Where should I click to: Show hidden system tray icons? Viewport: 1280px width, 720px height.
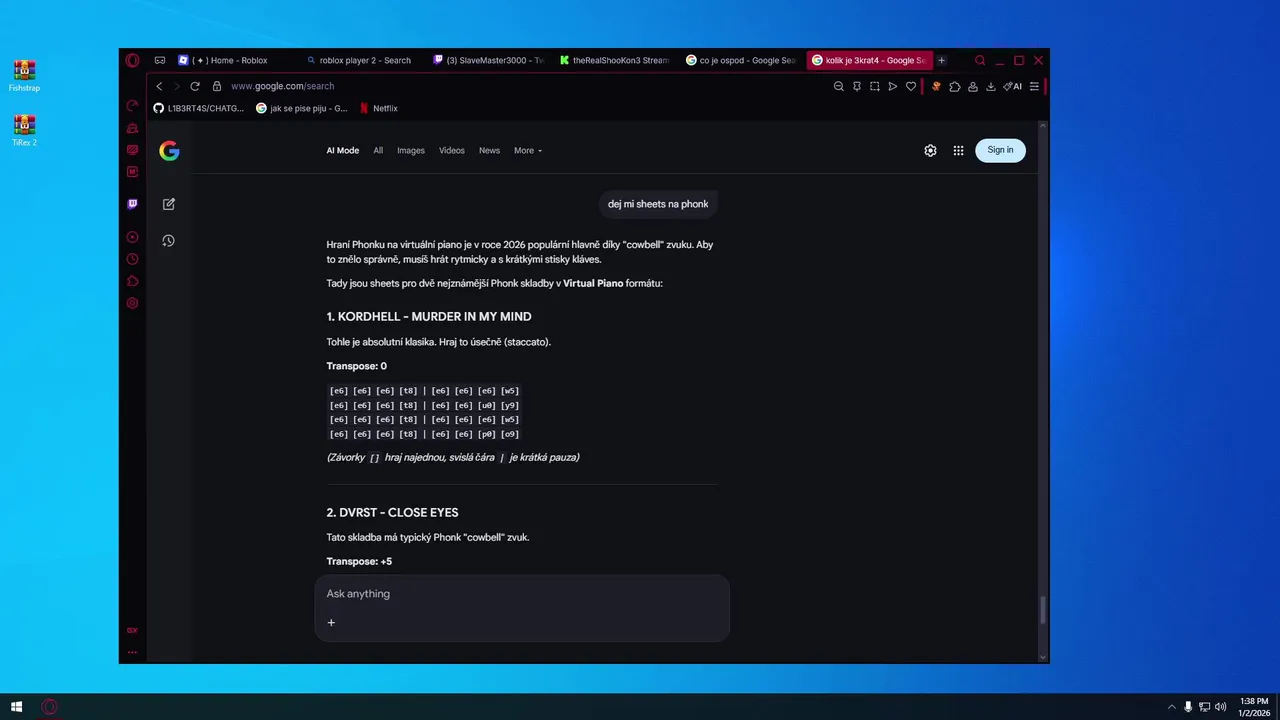1172,707
